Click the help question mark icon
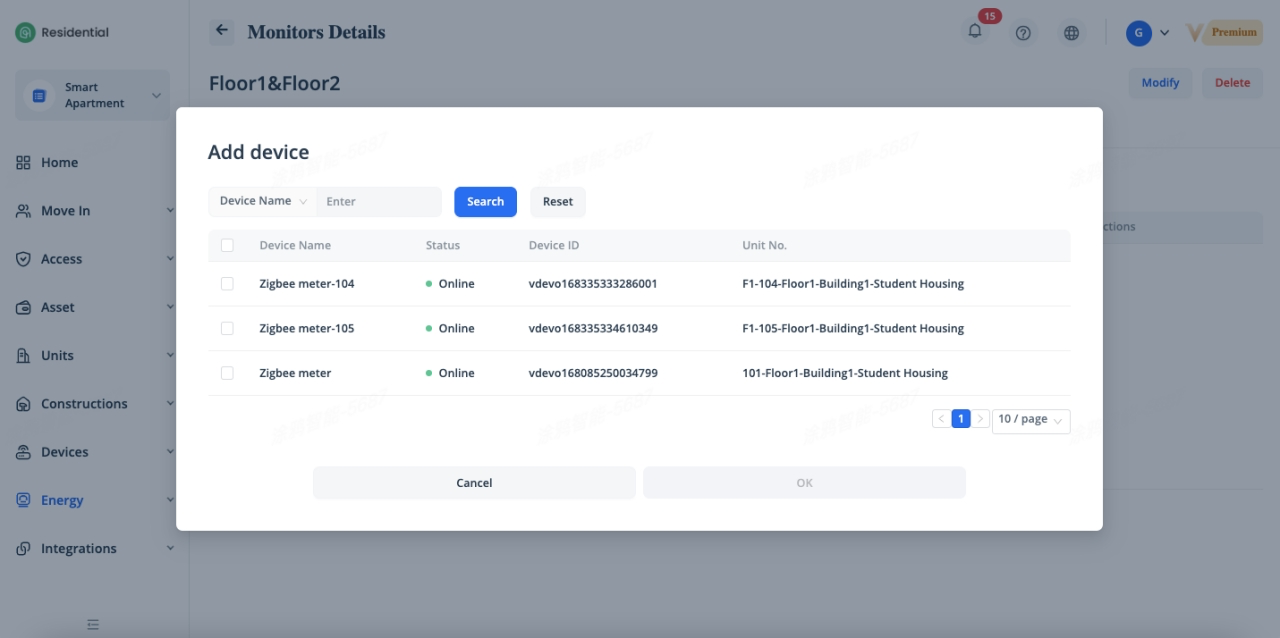Viewport: 1280px width, 638px height. [1023, 32]
